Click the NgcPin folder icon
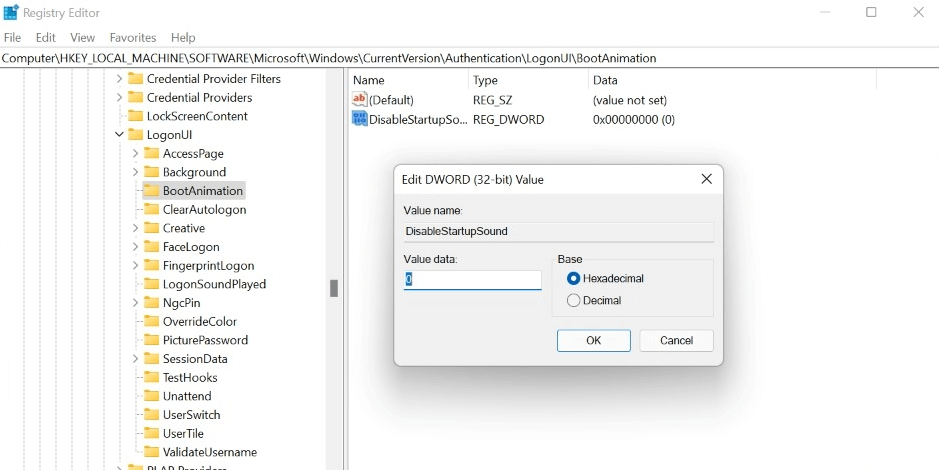 point(152,302)
